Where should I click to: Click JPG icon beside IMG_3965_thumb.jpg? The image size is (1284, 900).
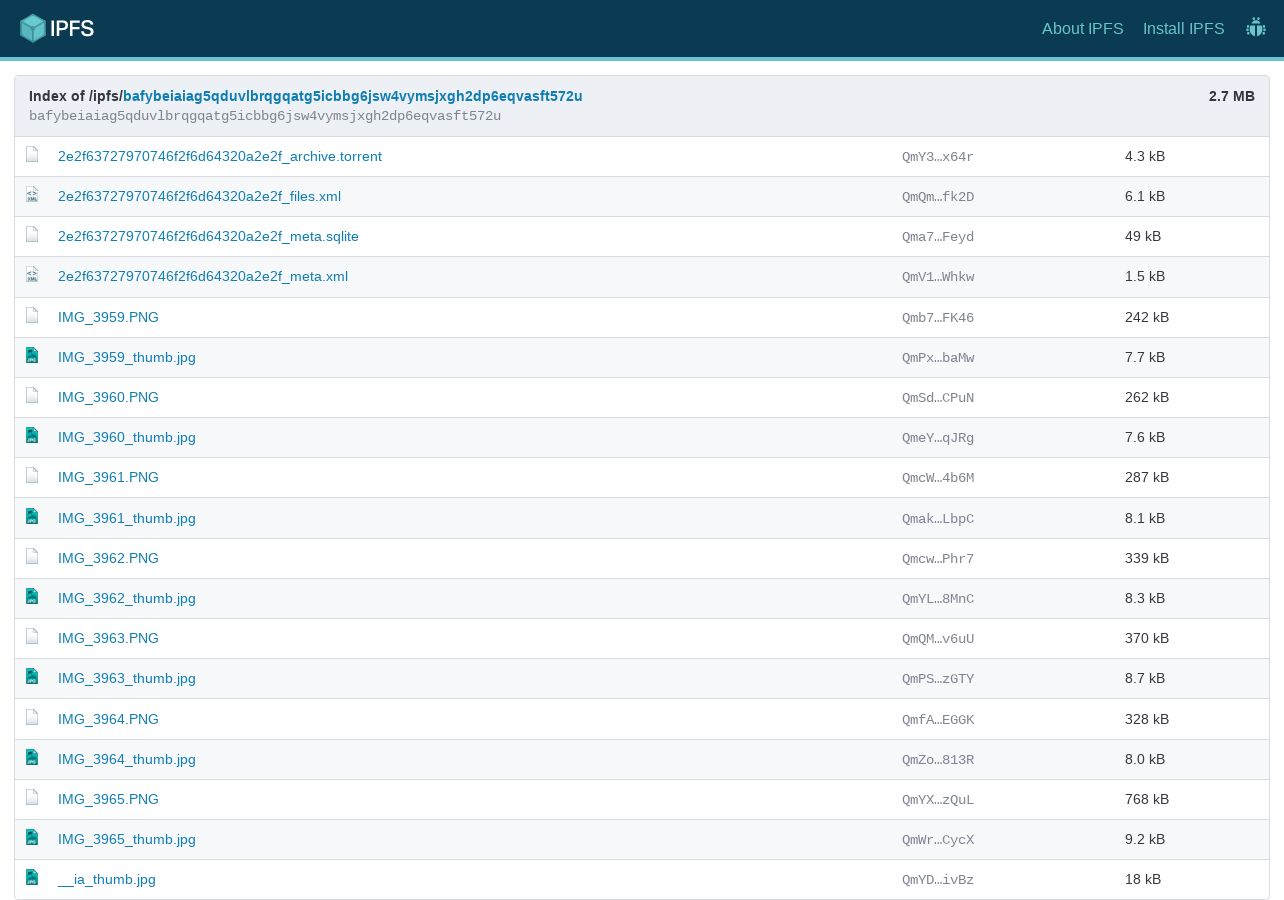(32, 838)
